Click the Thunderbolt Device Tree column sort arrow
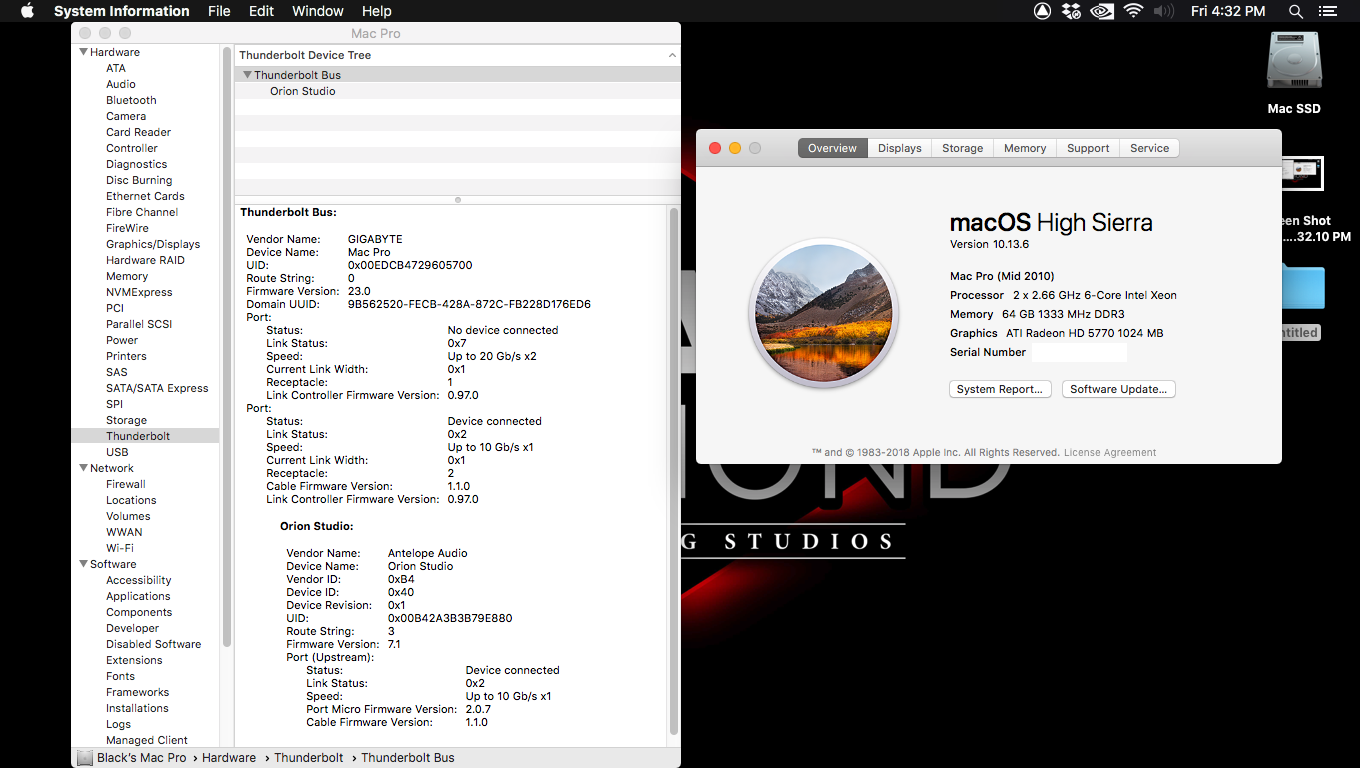The height and width of the screenshot is (768, 1360). point(672,56)
